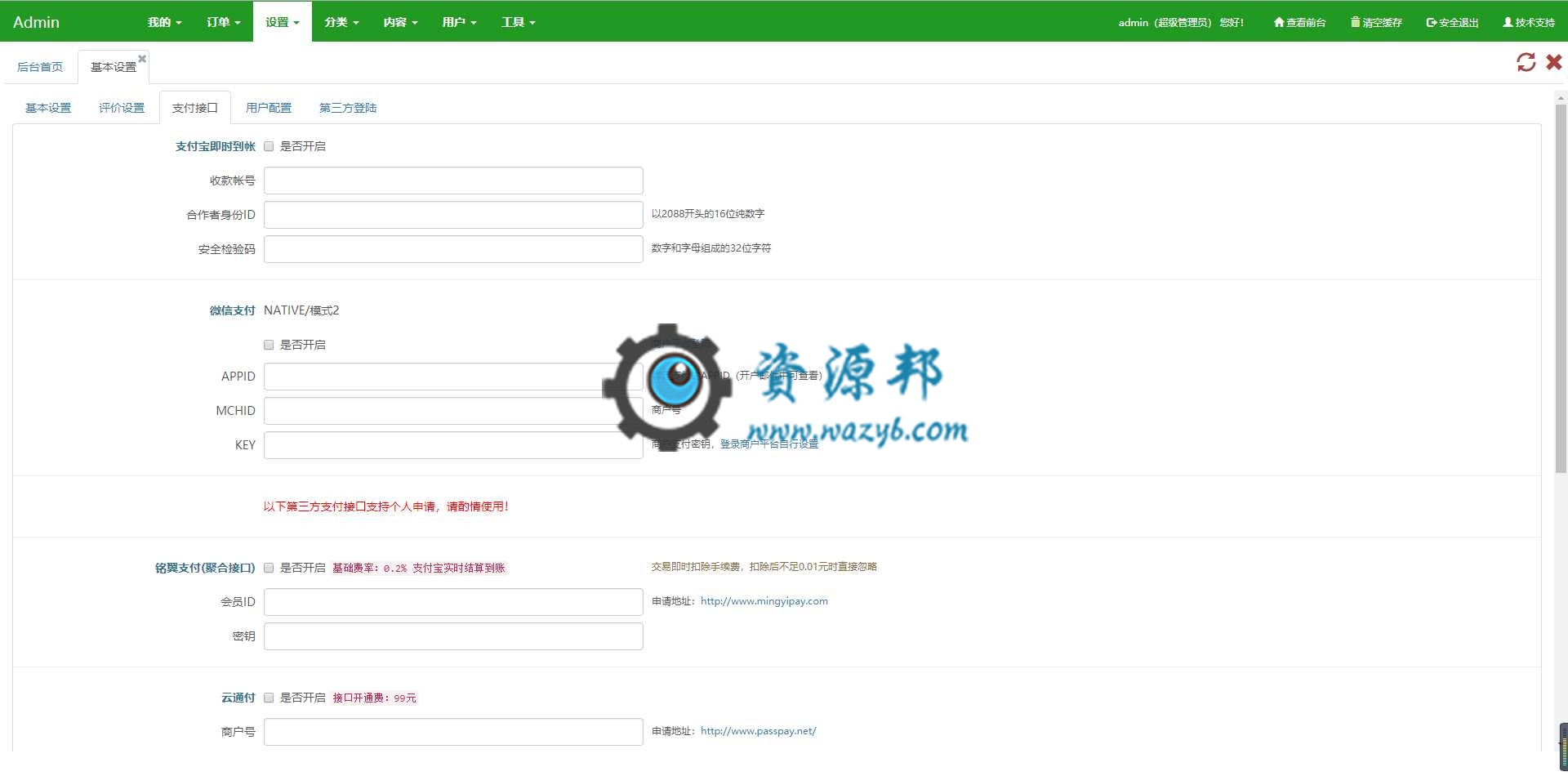This screenshot has width=1568, height=776.
Task: Focus the 会员ID input field
Action: [453, 602]
